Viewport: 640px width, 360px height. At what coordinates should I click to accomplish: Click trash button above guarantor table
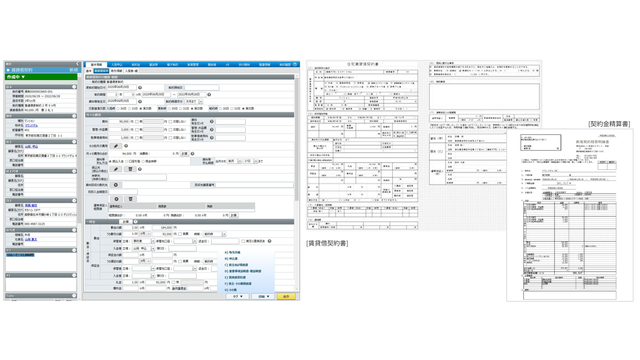pos(131,199)
